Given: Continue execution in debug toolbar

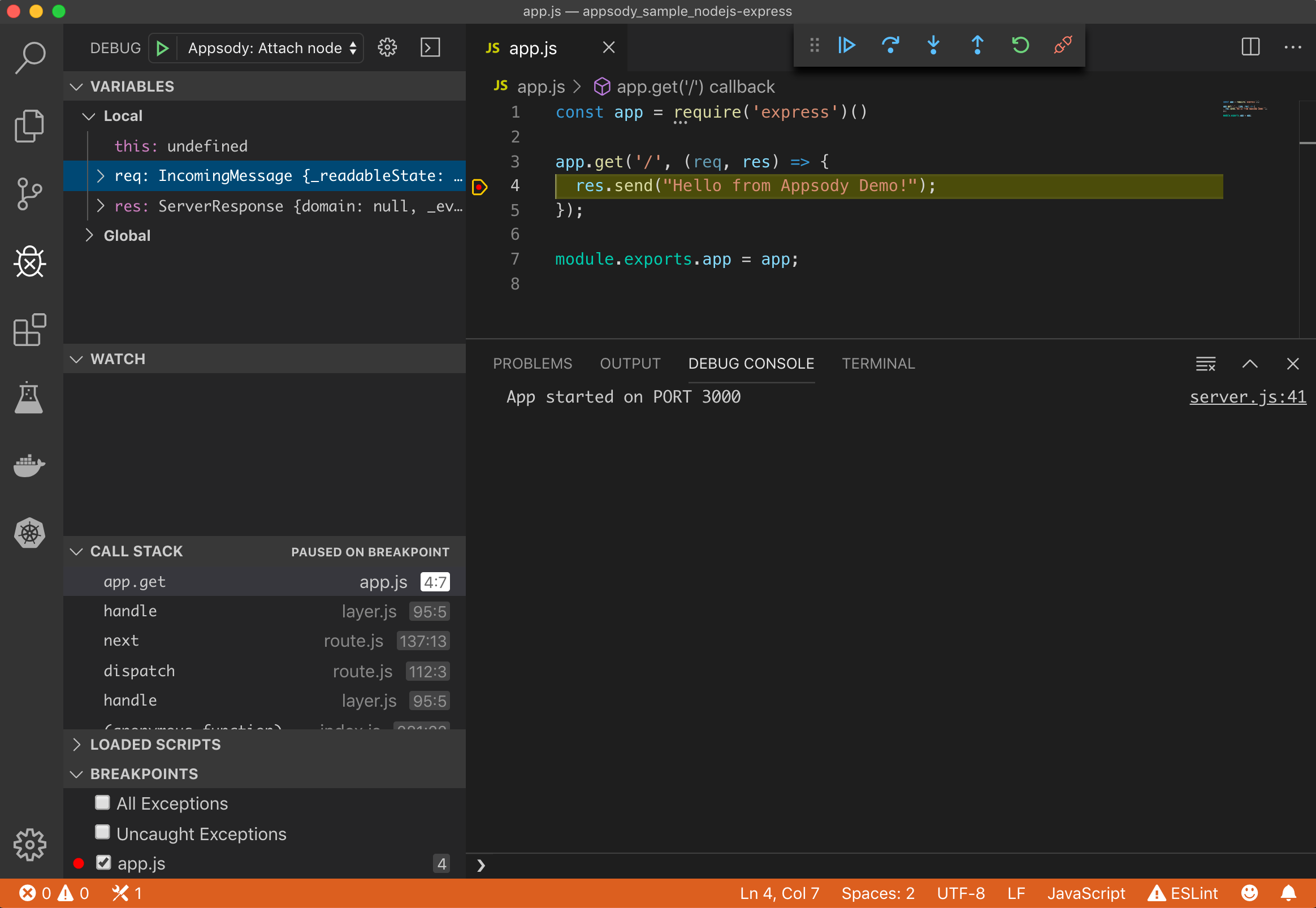Looking at the screenshot, I should [x=847, y=45].
